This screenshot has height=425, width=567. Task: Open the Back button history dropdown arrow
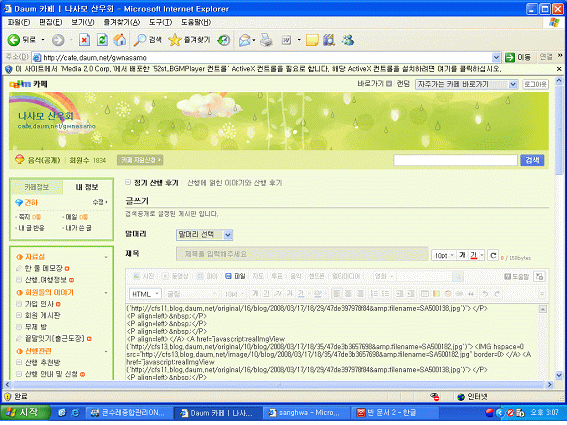point(43,40)
